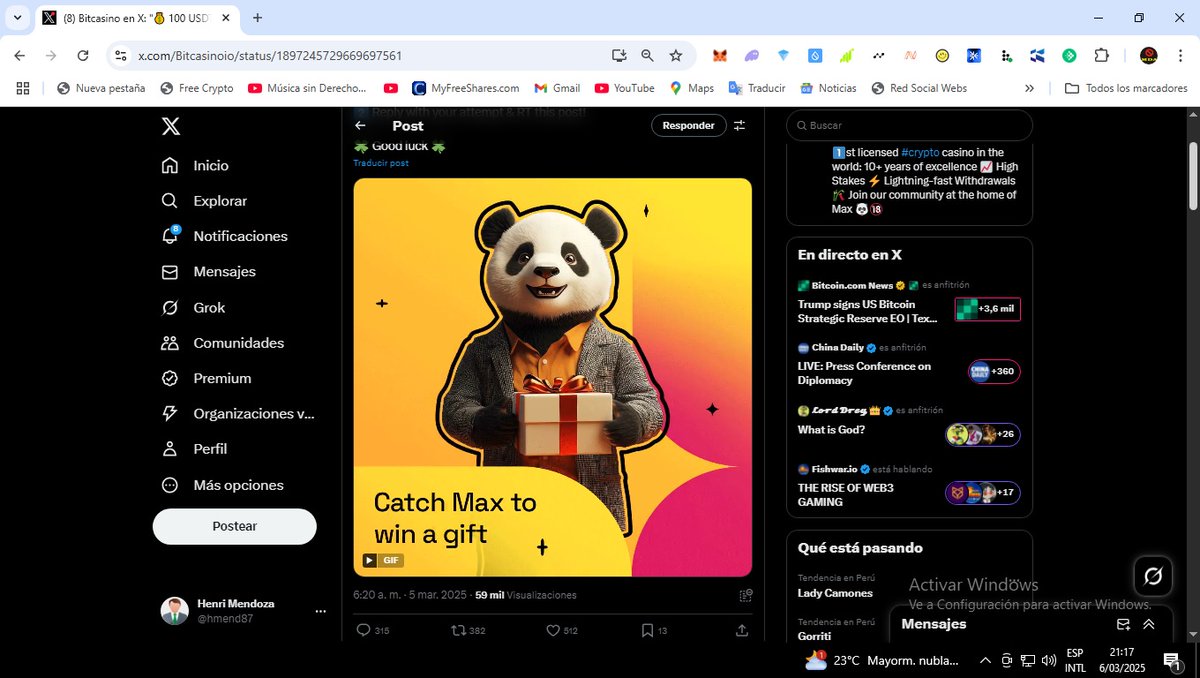Click Lady Camones trending topic
This screenshot has height=678, width=1200.
(835, 593)
